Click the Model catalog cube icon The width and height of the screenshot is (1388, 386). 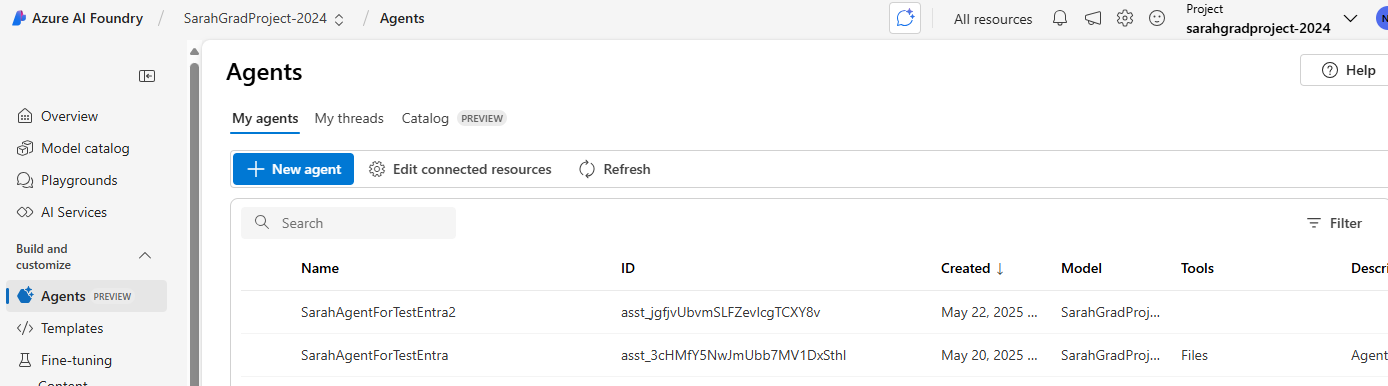coord(25,148)
